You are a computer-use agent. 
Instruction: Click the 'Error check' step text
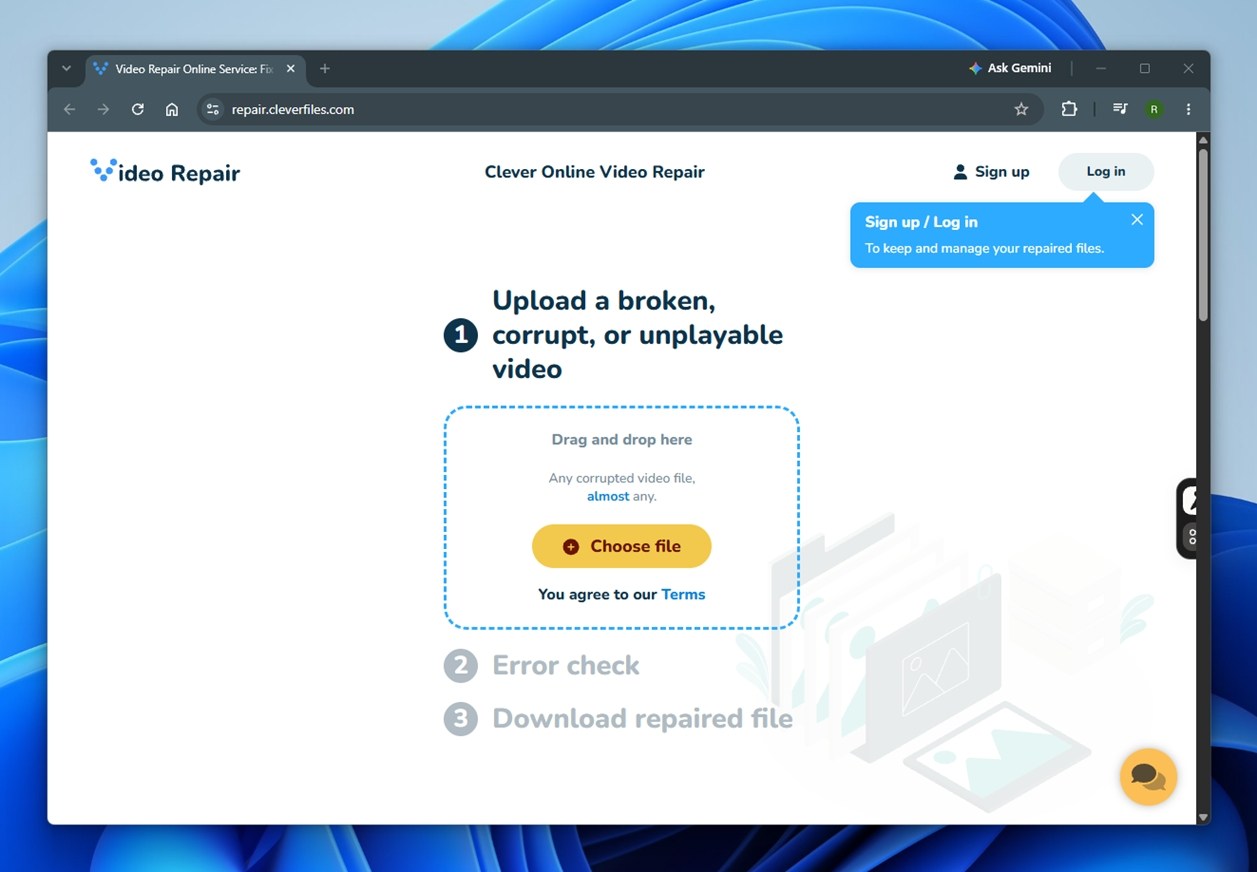(566, 665)
